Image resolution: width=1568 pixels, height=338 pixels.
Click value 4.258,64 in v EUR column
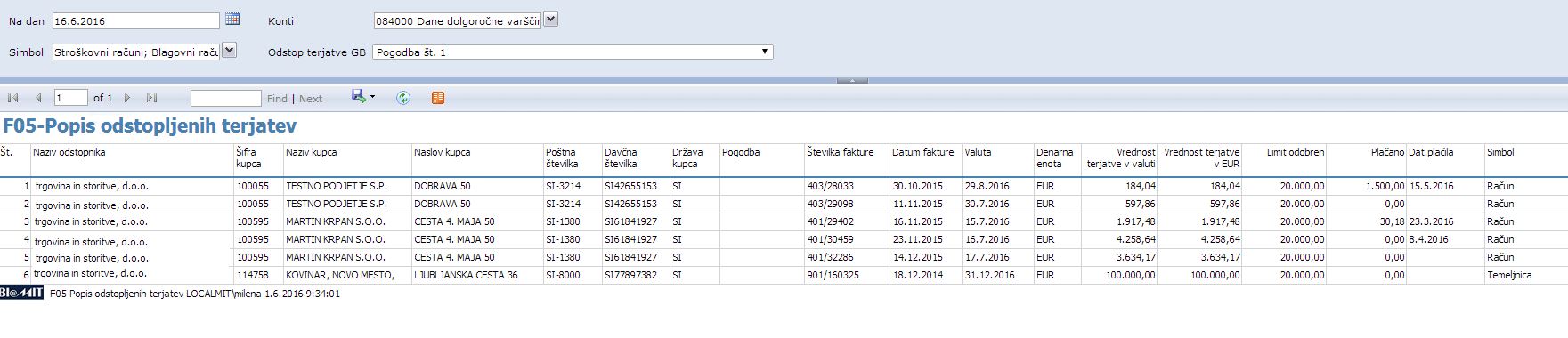pyautogui.click(x=1220, y=239)
